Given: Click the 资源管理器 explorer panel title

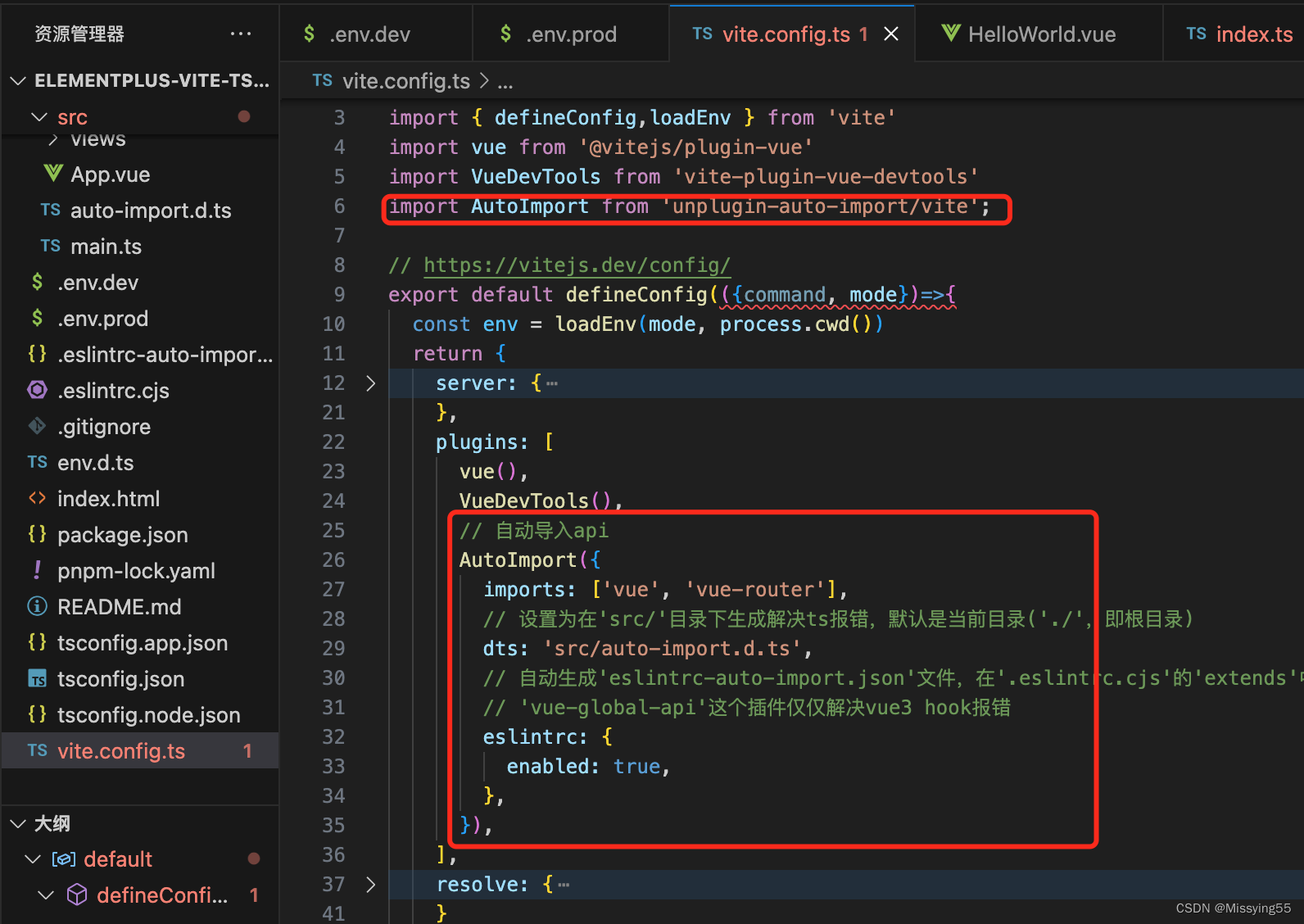Looking at the screenshot, I should [x=79, y=34].
